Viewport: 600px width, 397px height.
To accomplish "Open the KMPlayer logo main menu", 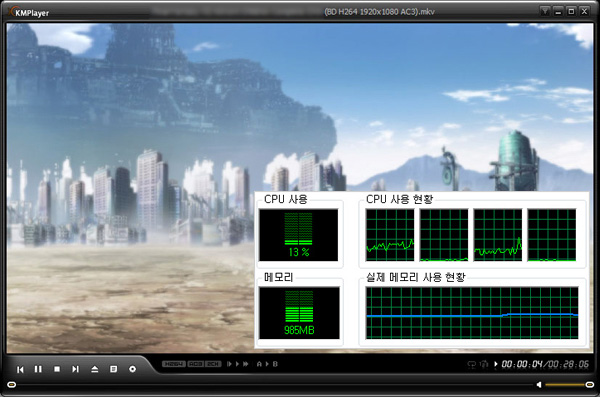I will [29, 12].
